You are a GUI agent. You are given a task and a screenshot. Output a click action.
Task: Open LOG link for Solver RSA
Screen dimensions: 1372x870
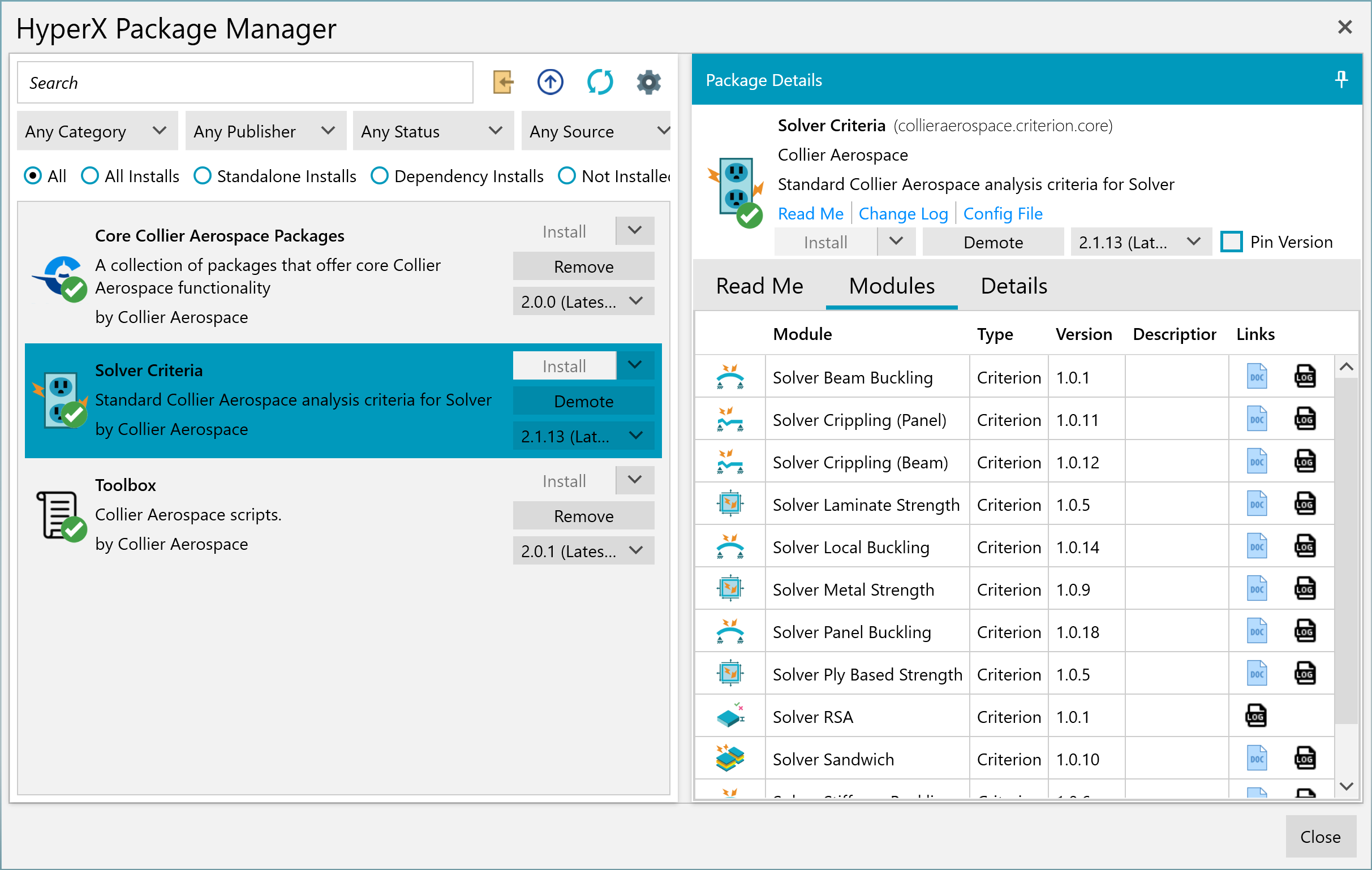[1255, 716]
